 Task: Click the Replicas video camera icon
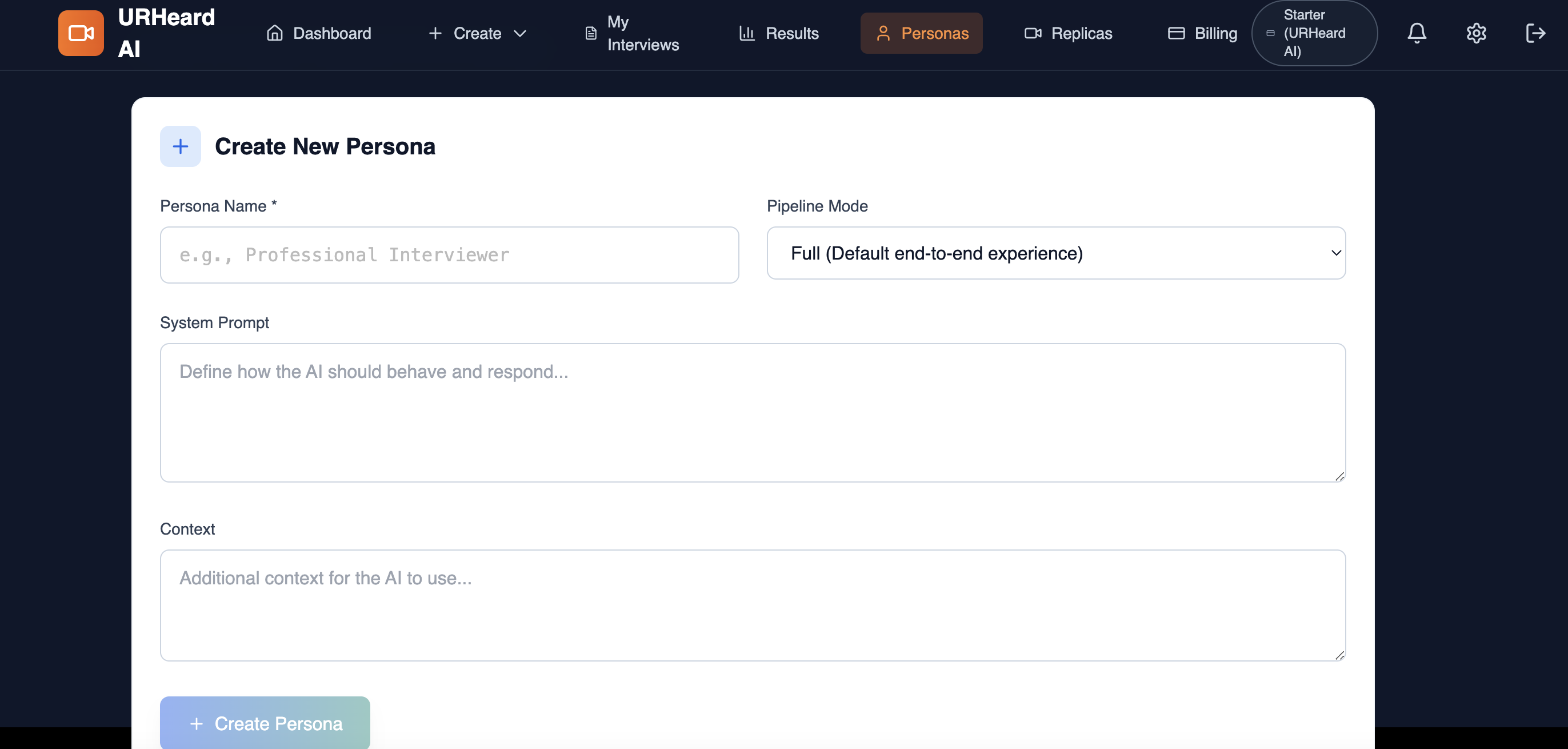1033,33
